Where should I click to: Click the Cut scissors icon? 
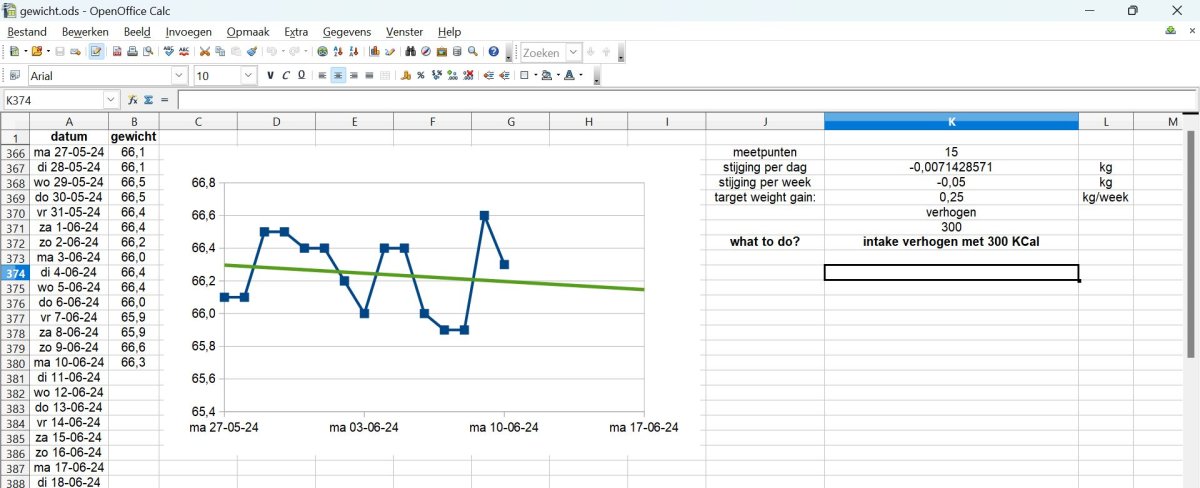click(205, 52)
